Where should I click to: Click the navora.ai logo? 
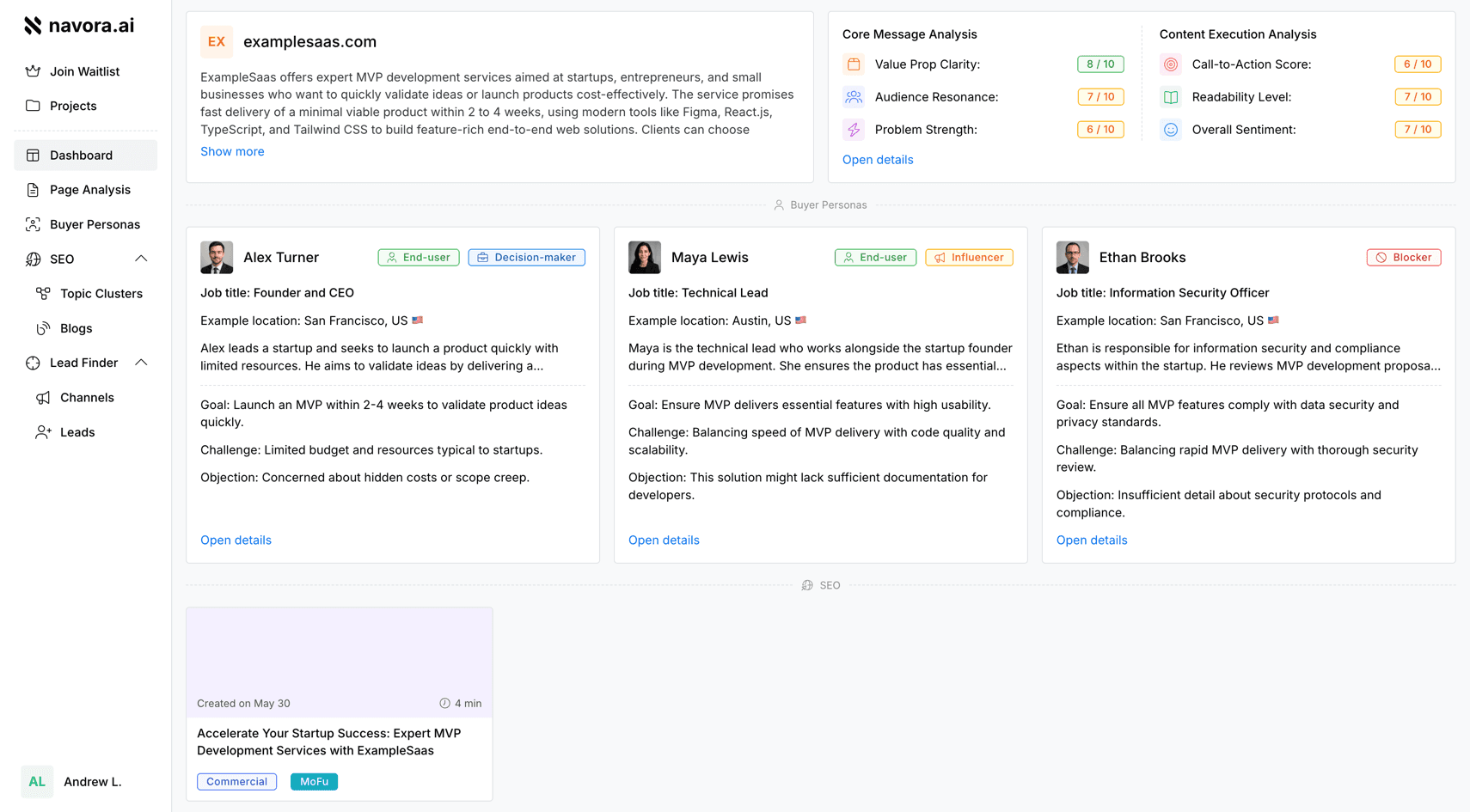83,25
